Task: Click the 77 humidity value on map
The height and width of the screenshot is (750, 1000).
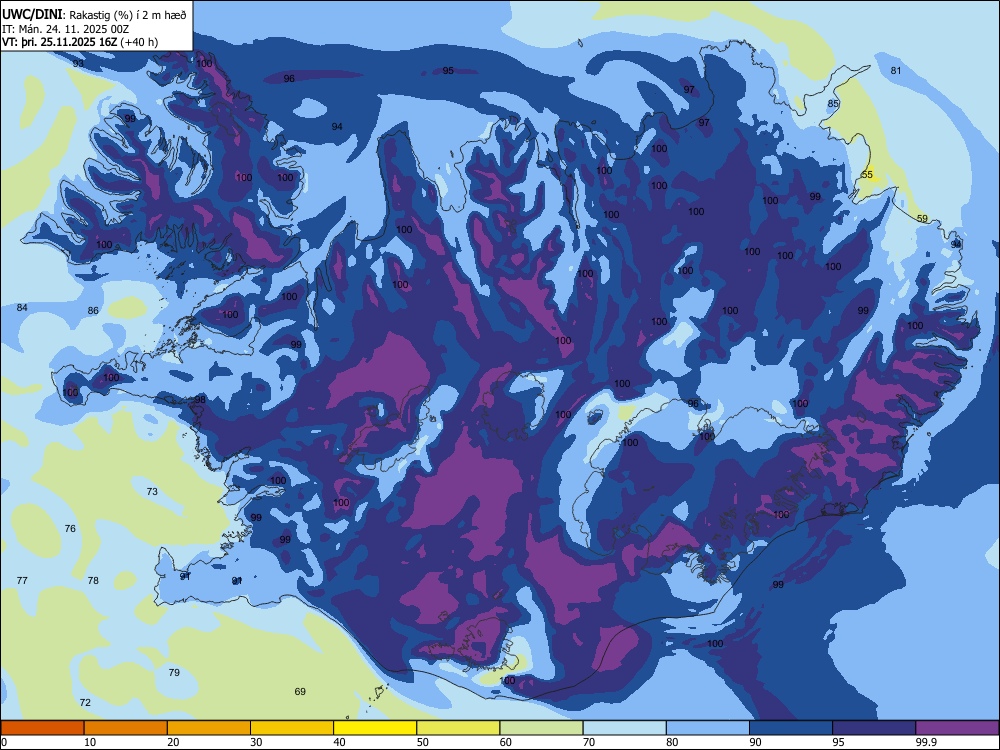Action: click(22, 580)
